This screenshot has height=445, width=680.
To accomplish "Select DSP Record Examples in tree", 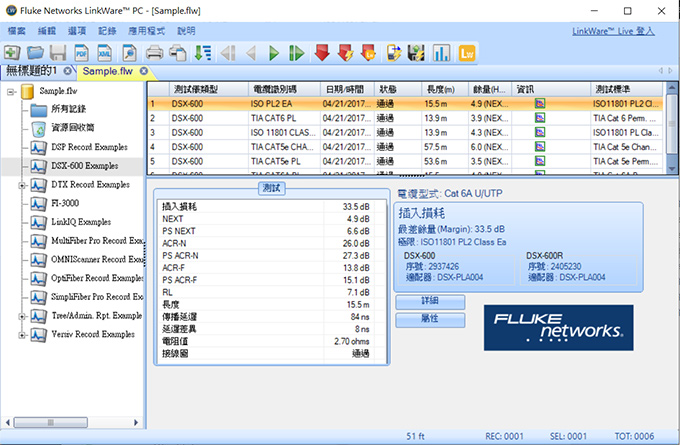I will click(89, 147).
